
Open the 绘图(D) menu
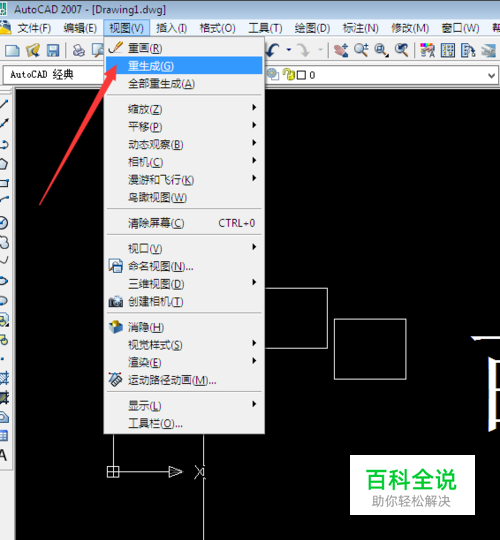(312, 28)
